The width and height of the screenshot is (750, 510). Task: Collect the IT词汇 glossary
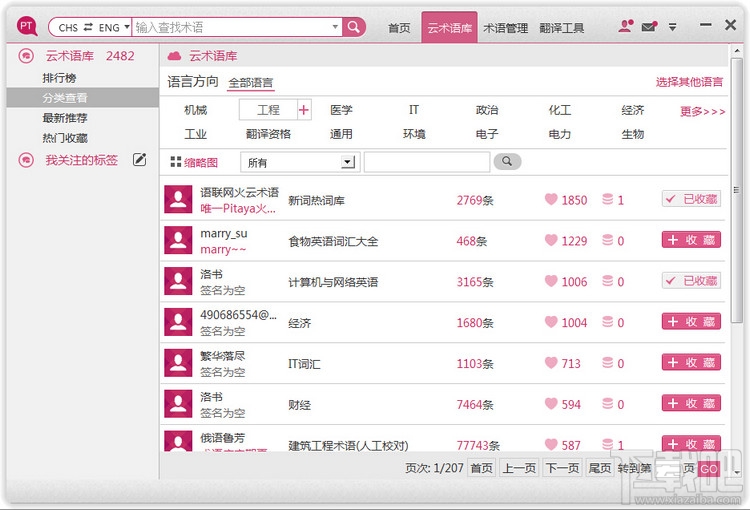(x=691, y=363)
